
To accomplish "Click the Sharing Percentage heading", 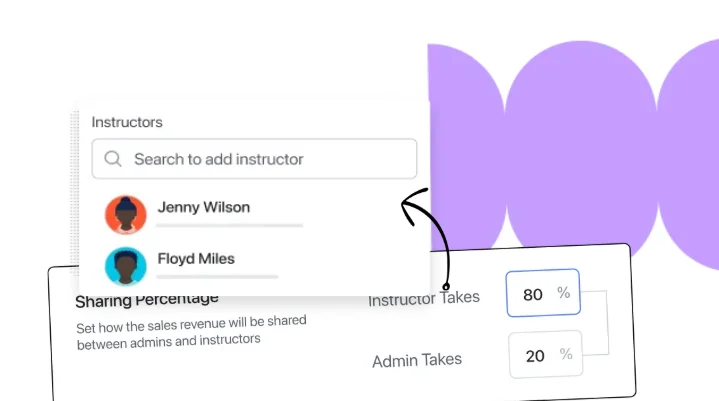I will [146, 300].
